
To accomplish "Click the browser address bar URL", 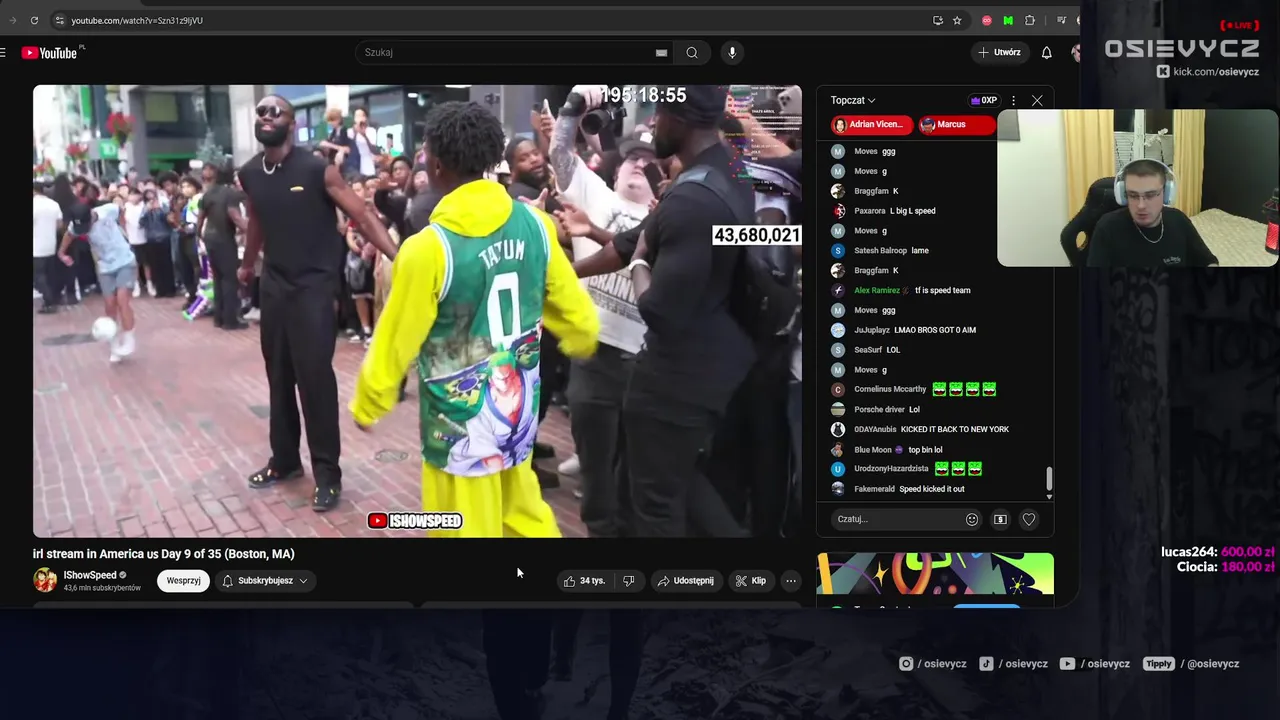I will click(x=137, y=20).
